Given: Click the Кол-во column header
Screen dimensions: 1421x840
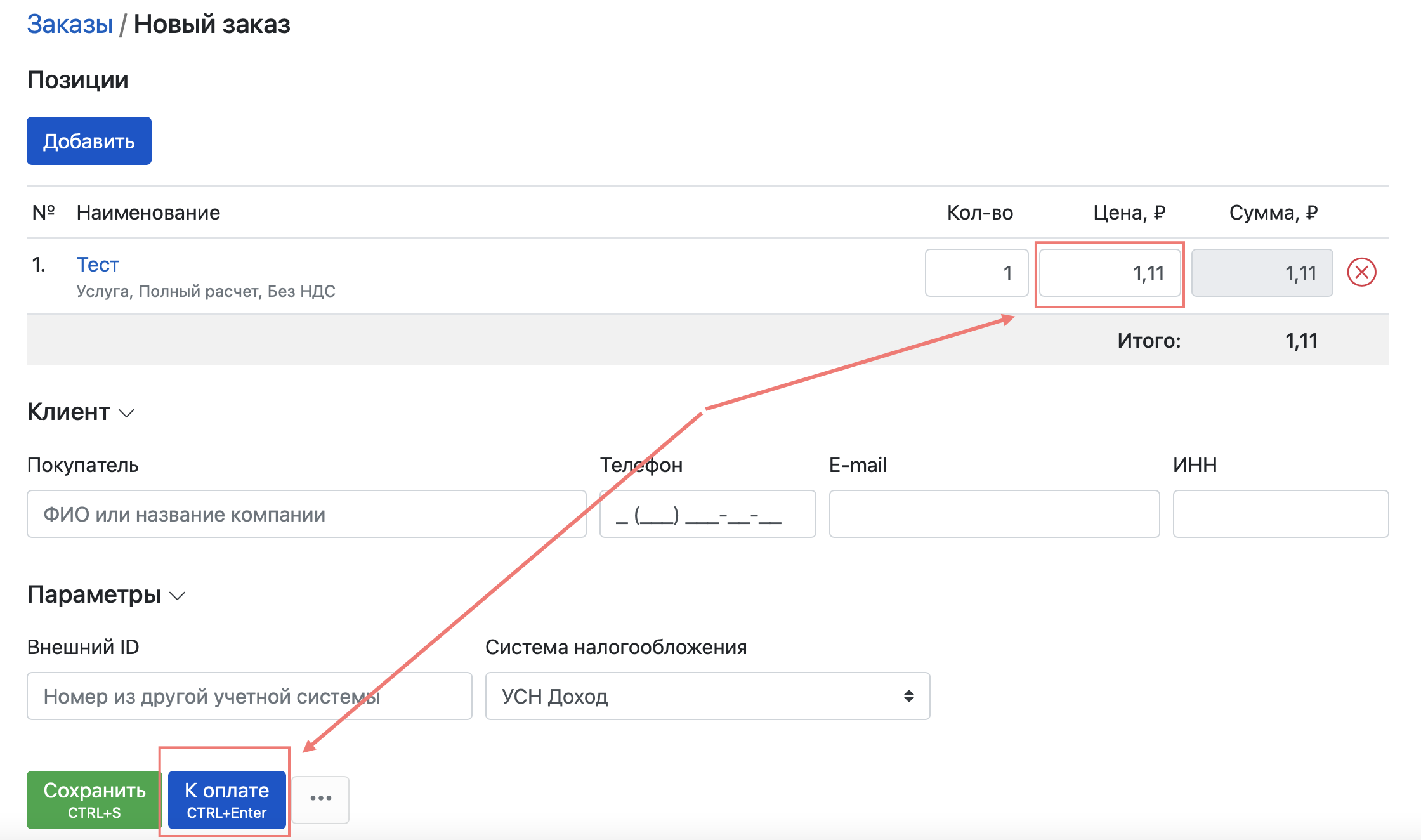Looking at the screenshot, I should click(979, 213).
